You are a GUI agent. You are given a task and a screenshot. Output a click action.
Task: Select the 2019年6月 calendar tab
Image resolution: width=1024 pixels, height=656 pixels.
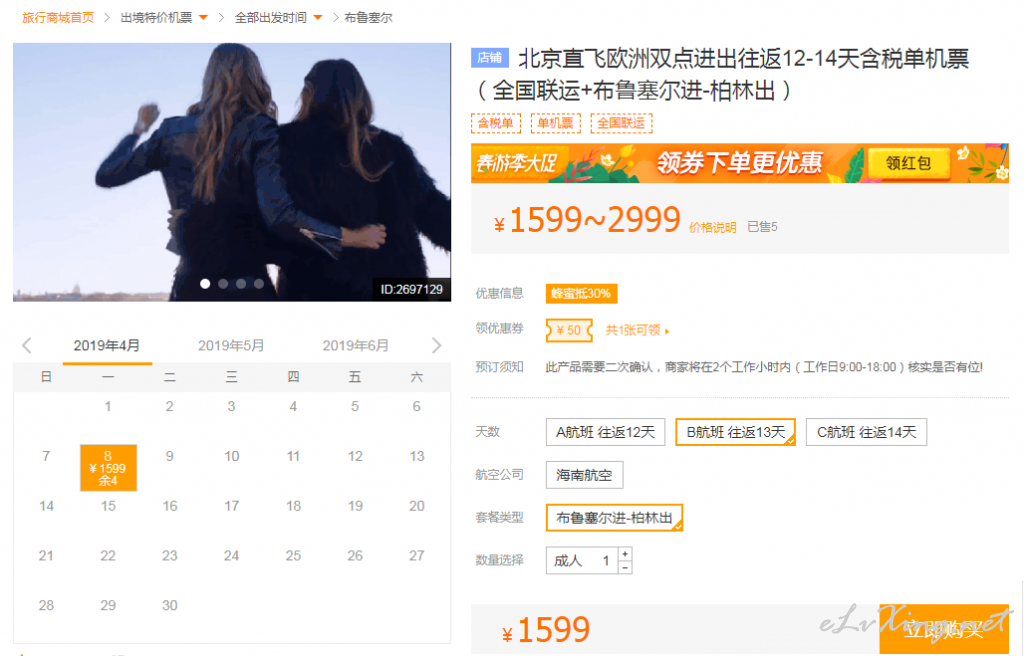356,346
